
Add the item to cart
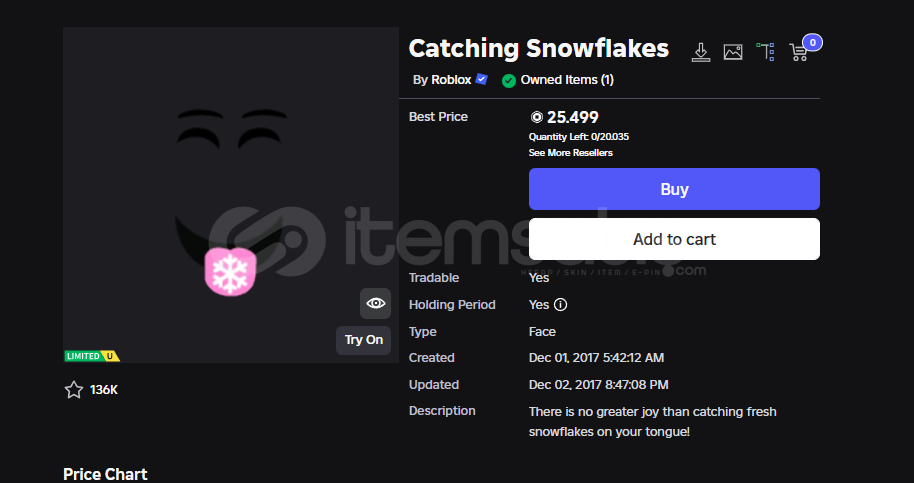click(x=674, y=239)
